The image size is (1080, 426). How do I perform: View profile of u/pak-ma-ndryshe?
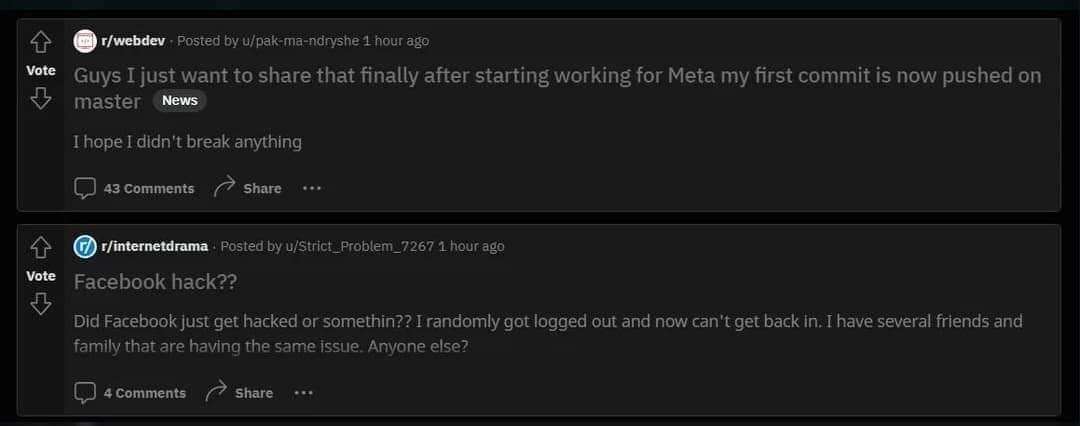click(300, 41)
